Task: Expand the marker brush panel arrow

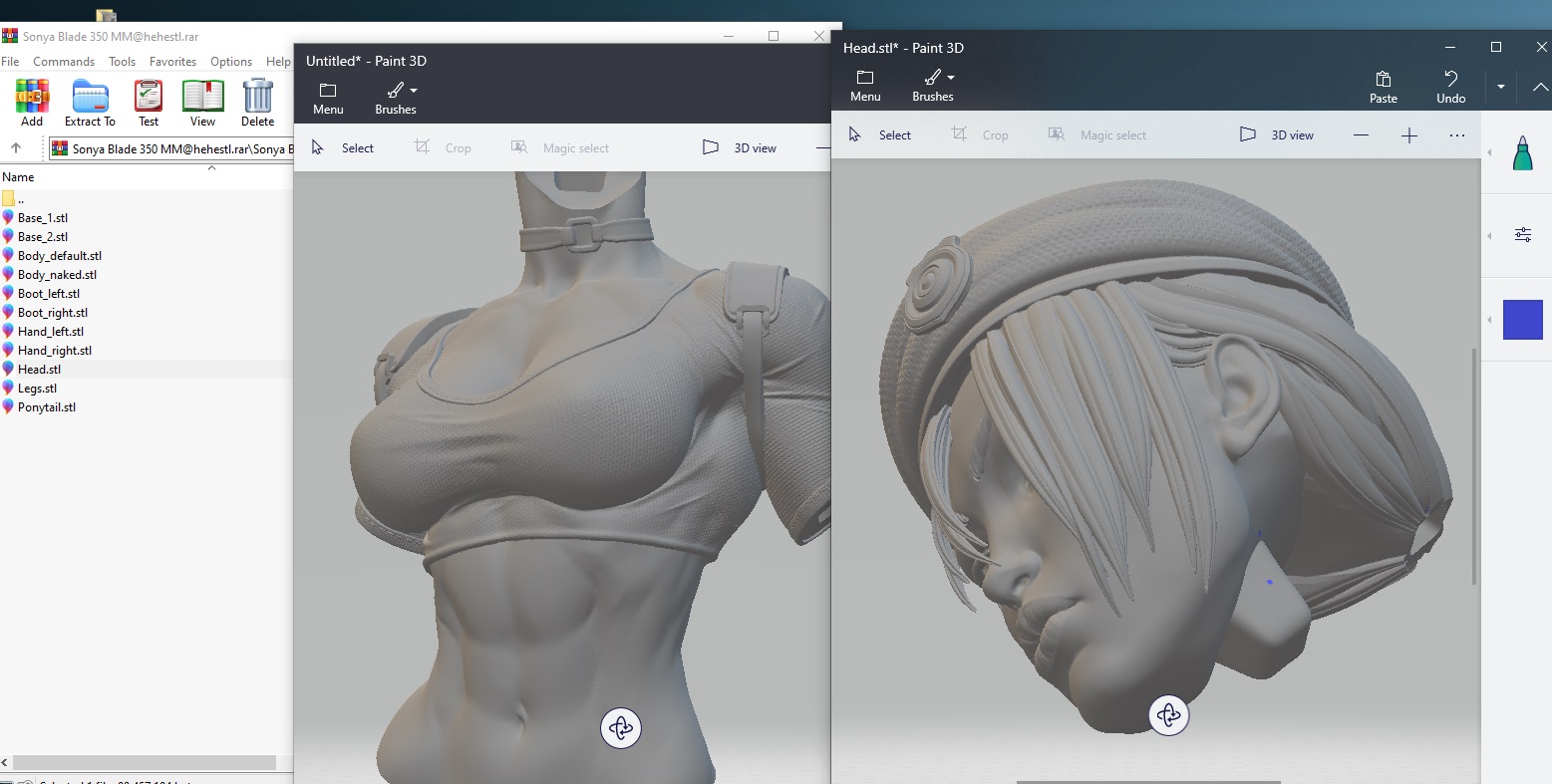Action: pyautogui.click(x=1490, y=152)
